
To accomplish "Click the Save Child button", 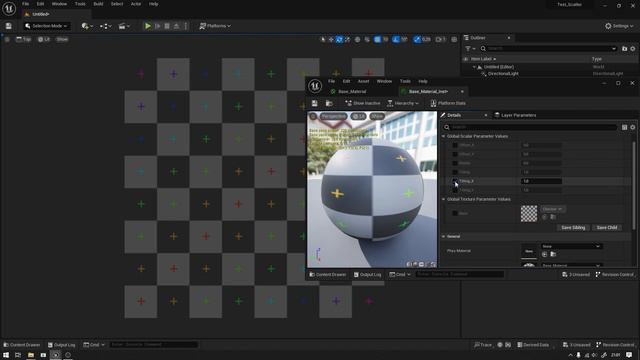I will 607,228.
